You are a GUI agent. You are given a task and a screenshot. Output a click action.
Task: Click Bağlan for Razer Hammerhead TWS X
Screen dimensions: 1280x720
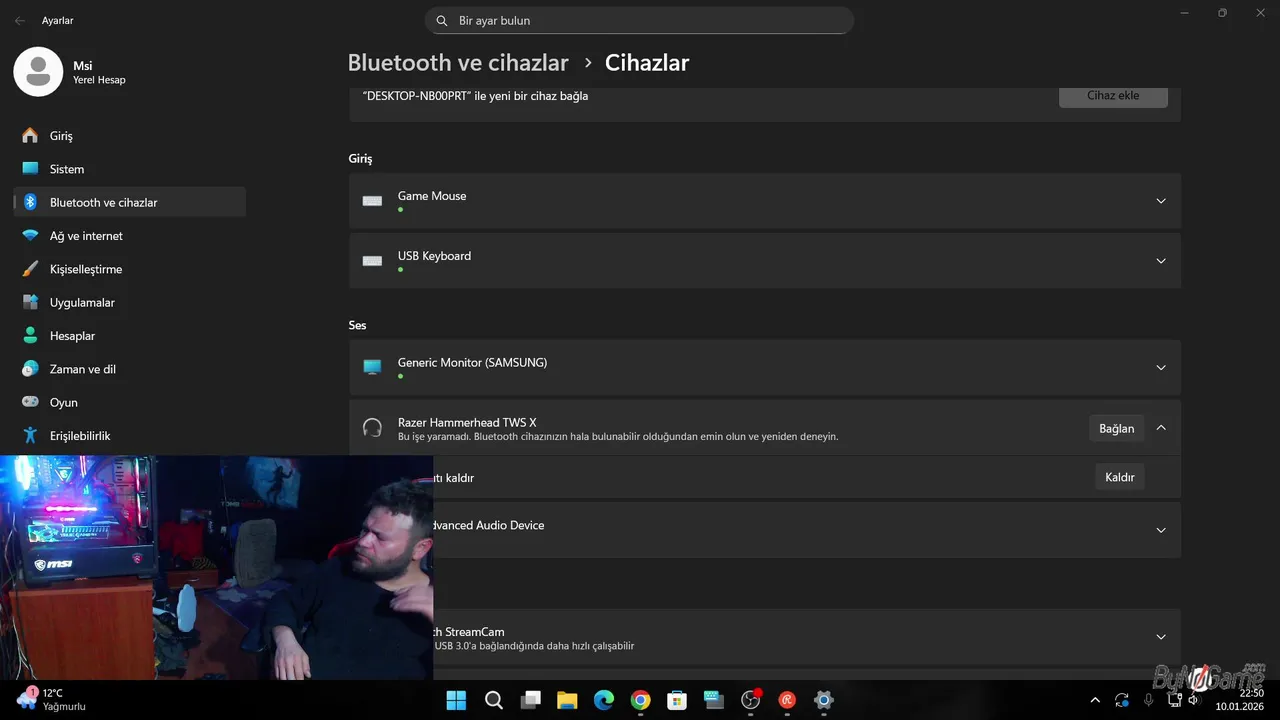(1116, 428)
